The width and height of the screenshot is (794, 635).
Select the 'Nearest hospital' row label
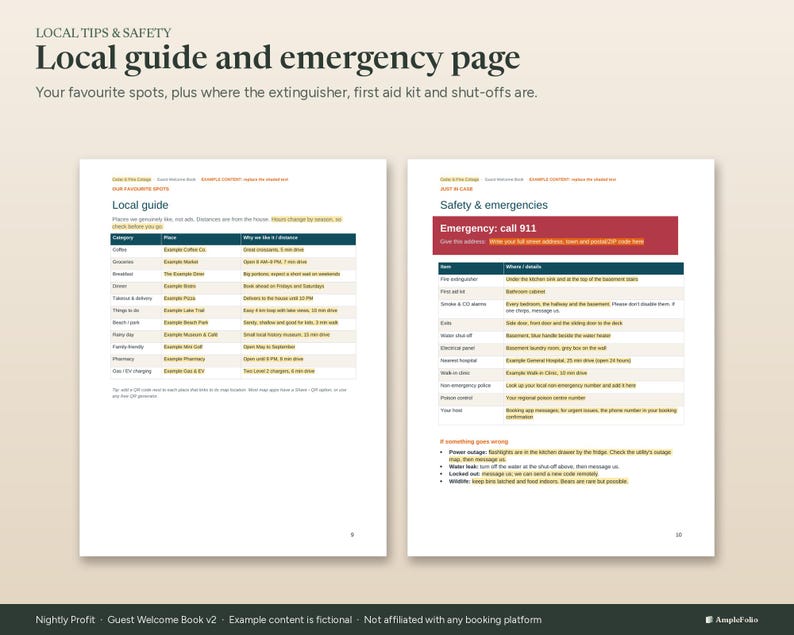[458, 361]
